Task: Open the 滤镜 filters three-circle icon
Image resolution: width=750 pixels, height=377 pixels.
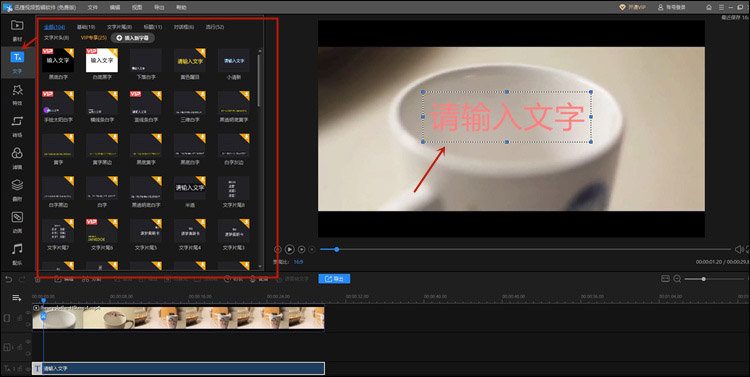Action: pos(17,153)
